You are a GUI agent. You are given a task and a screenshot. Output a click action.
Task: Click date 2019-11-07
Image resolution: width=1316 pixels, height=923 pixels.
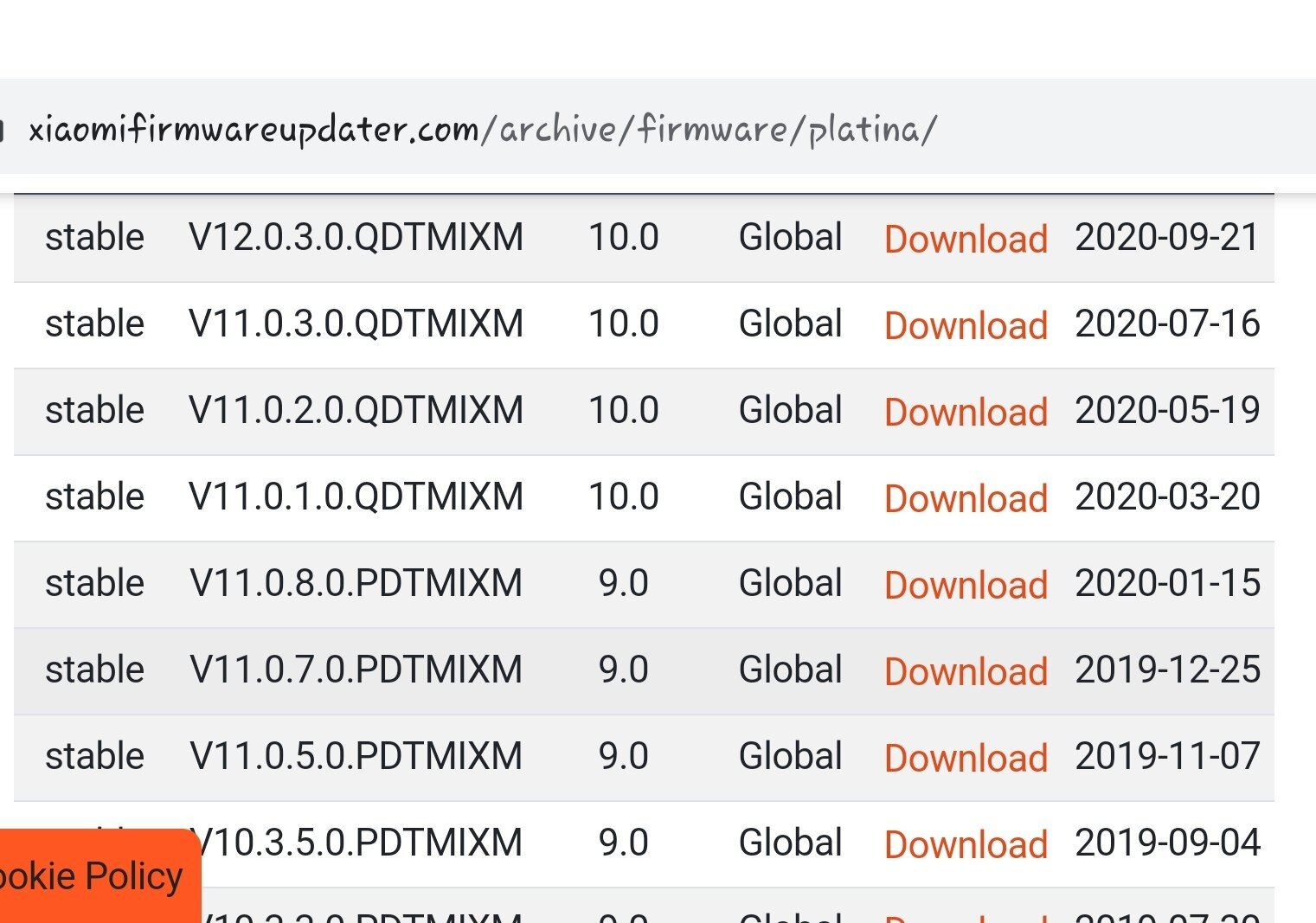pos(1167,756)
